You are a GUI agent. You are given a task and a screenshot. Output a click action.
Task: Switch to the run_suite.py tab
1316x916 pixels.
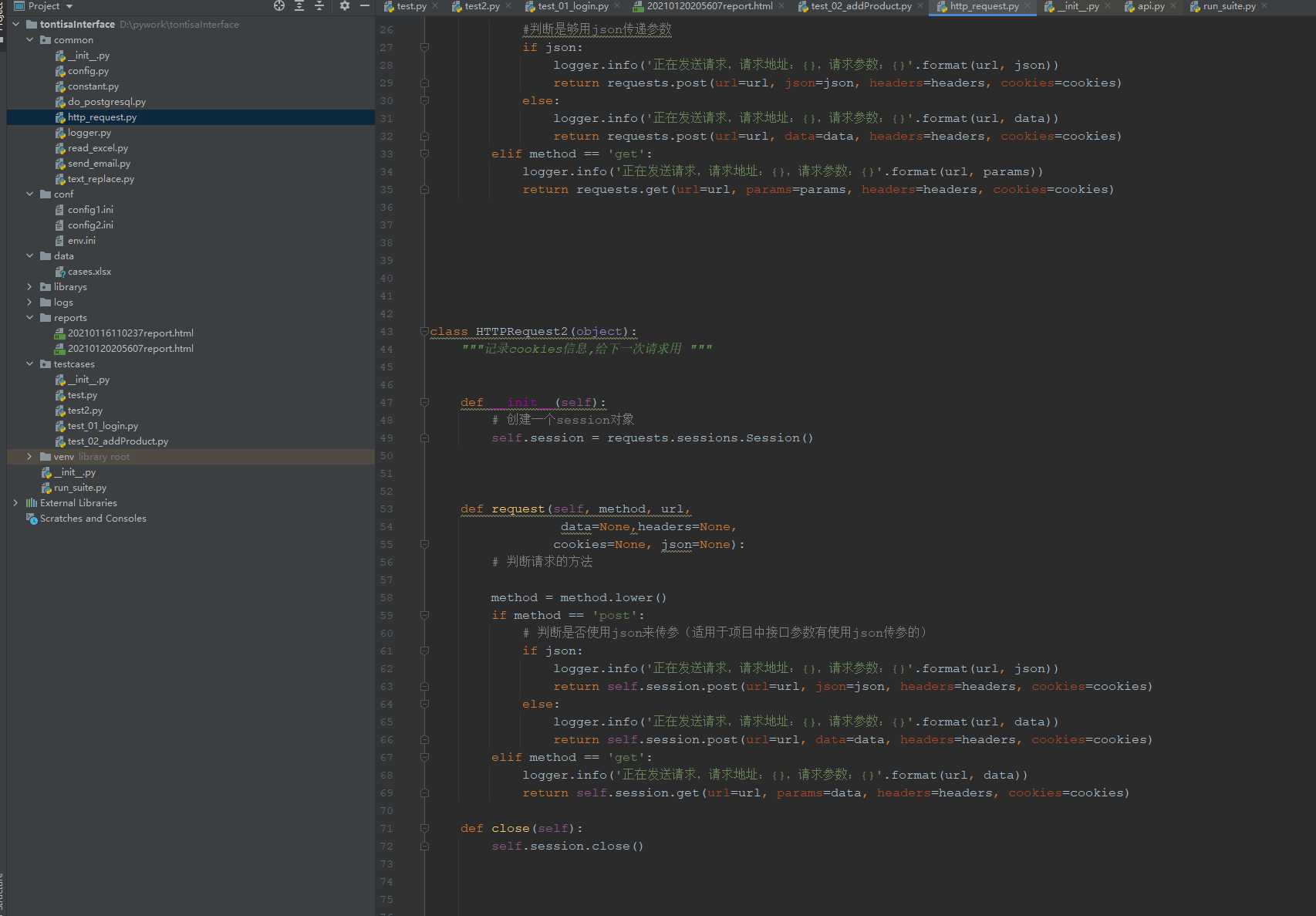pyautogui.click(x=1228, y=6)
